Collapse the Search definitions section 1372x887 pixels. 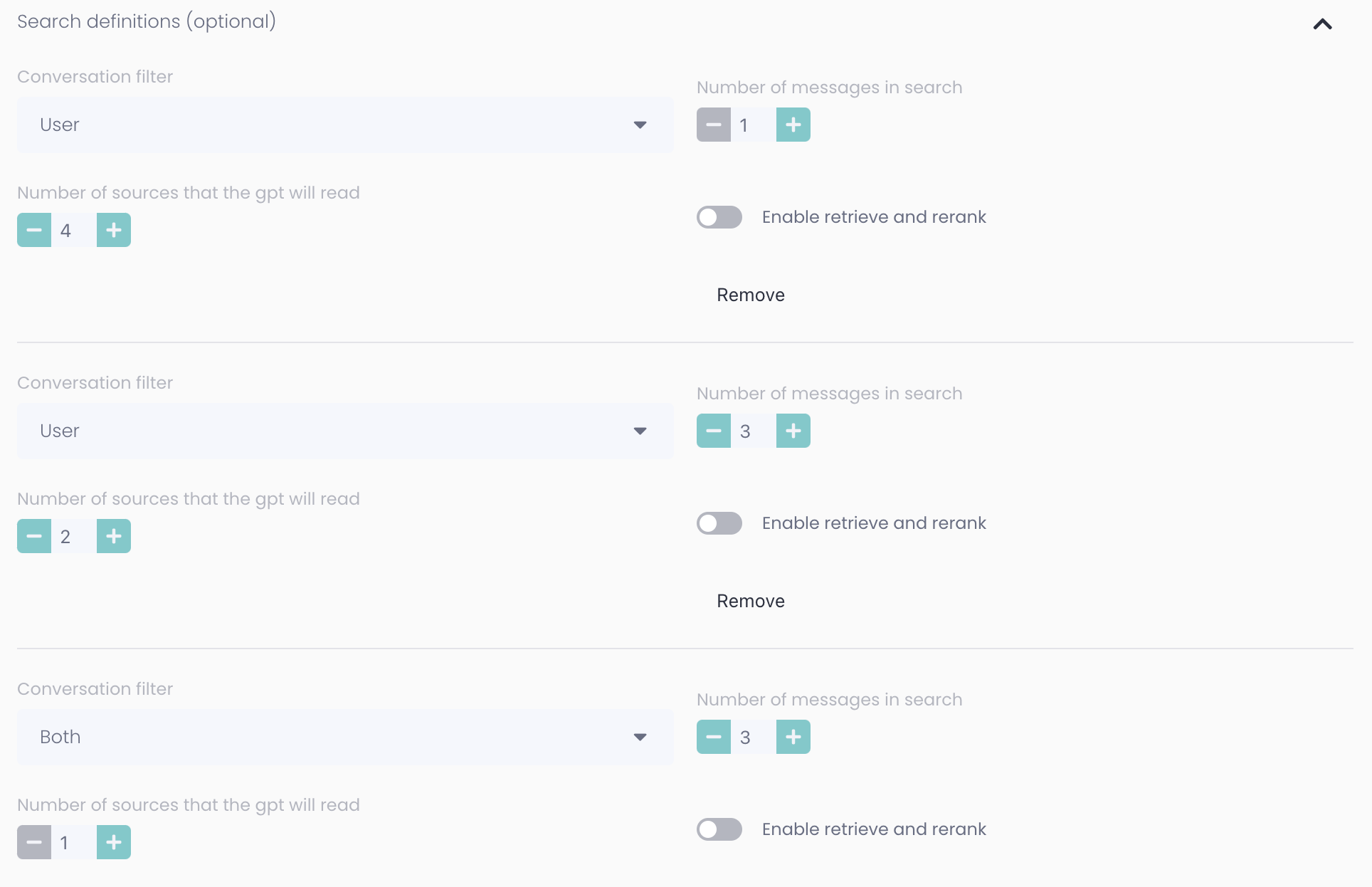[1322, 24]
